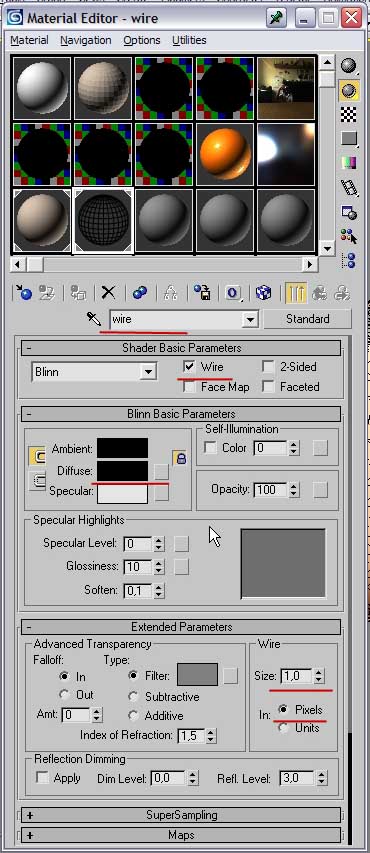Click the Diffuse color swatch
370x853 pixels.
(122, 471)
